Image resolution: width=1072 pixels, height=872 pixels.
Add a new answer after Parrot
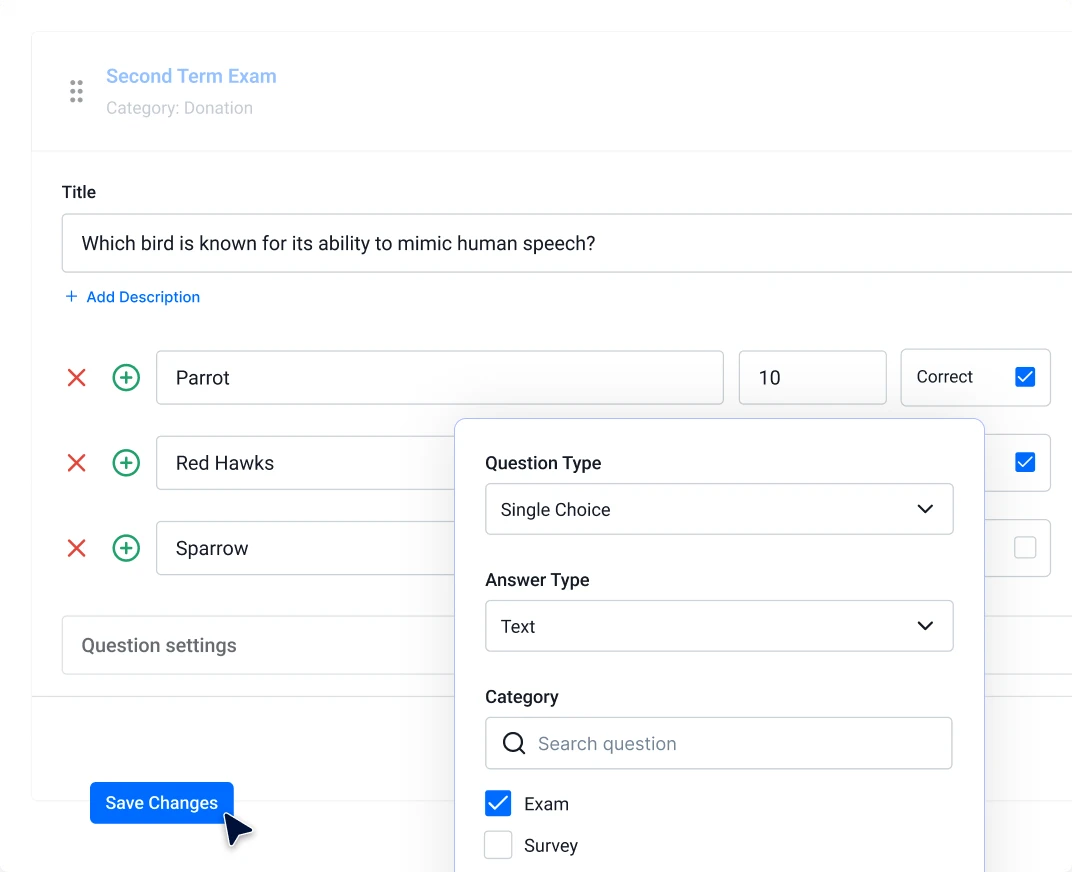tap(126, 378)
